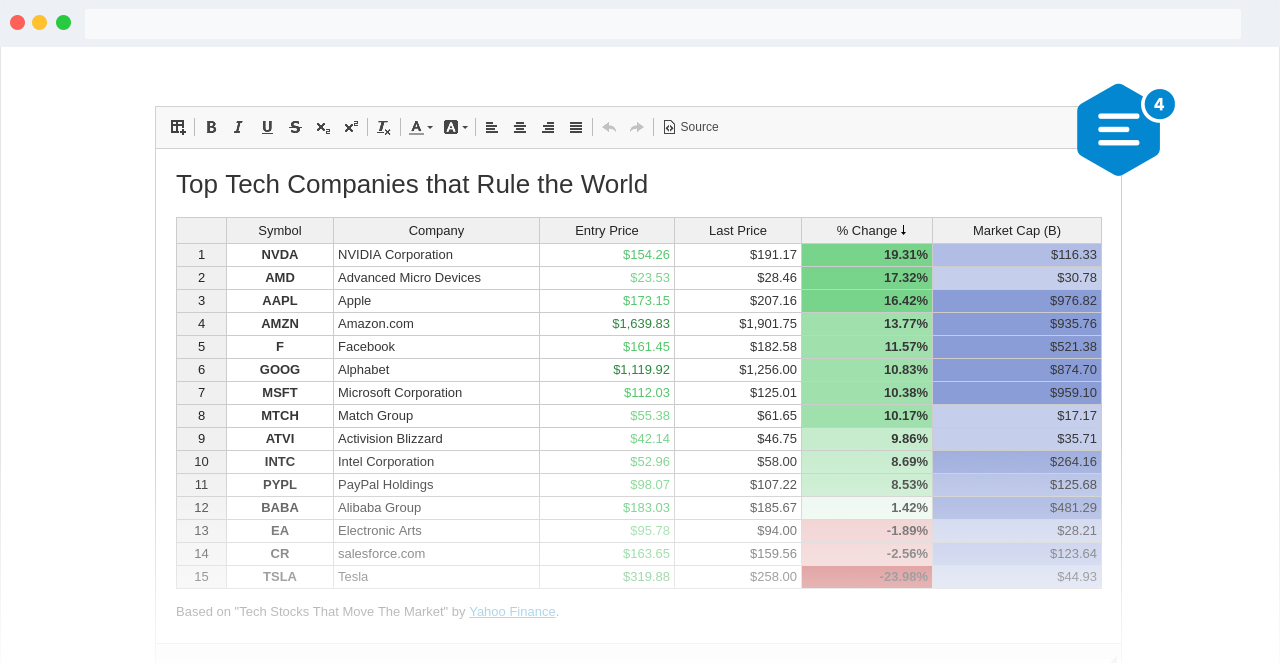
Task: Switch to Source editing mode
Action: pyautogui.click(x=691, y=127)
